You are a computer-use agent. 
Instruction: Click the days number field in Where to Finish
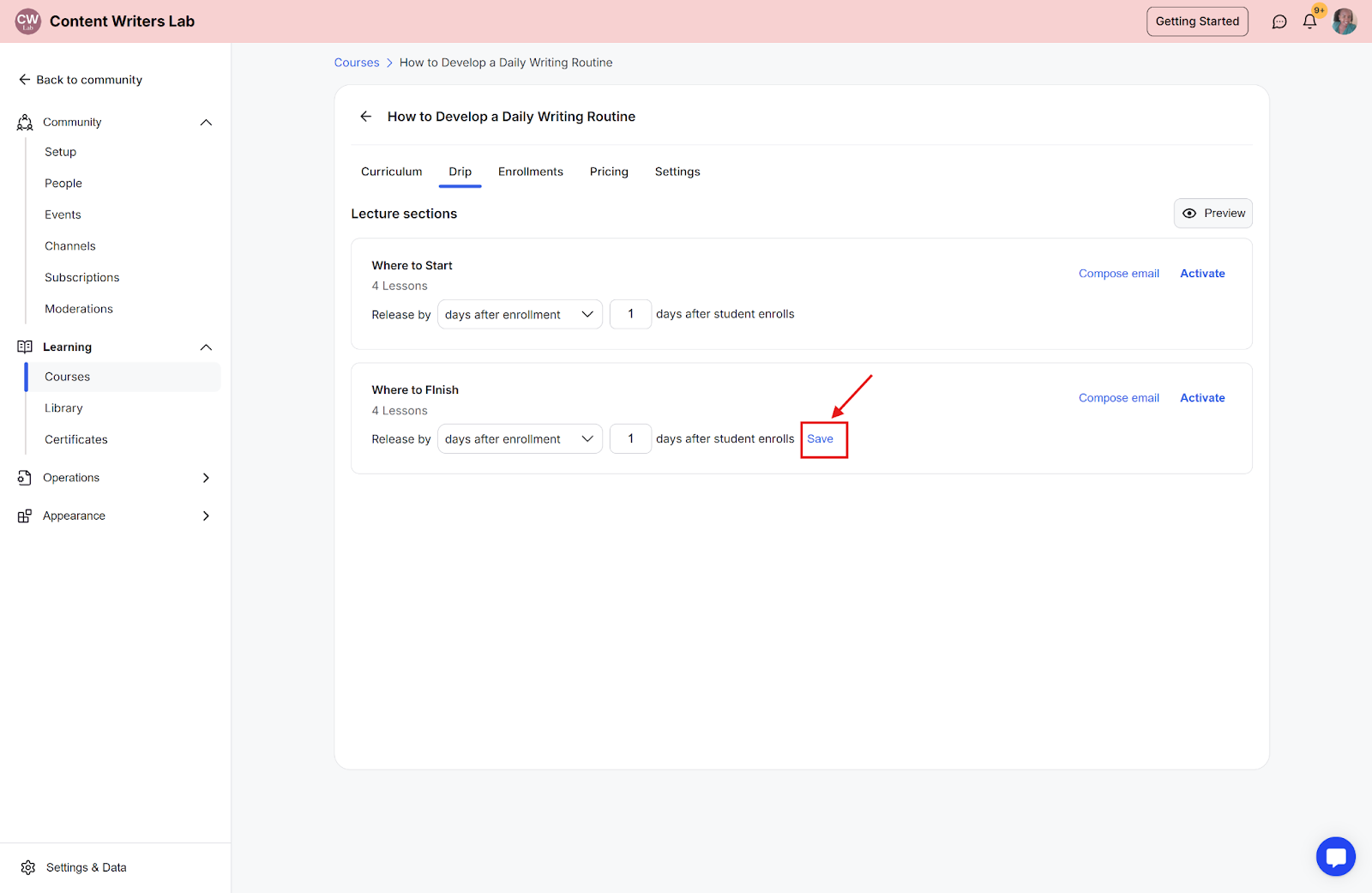coord(630,439)
